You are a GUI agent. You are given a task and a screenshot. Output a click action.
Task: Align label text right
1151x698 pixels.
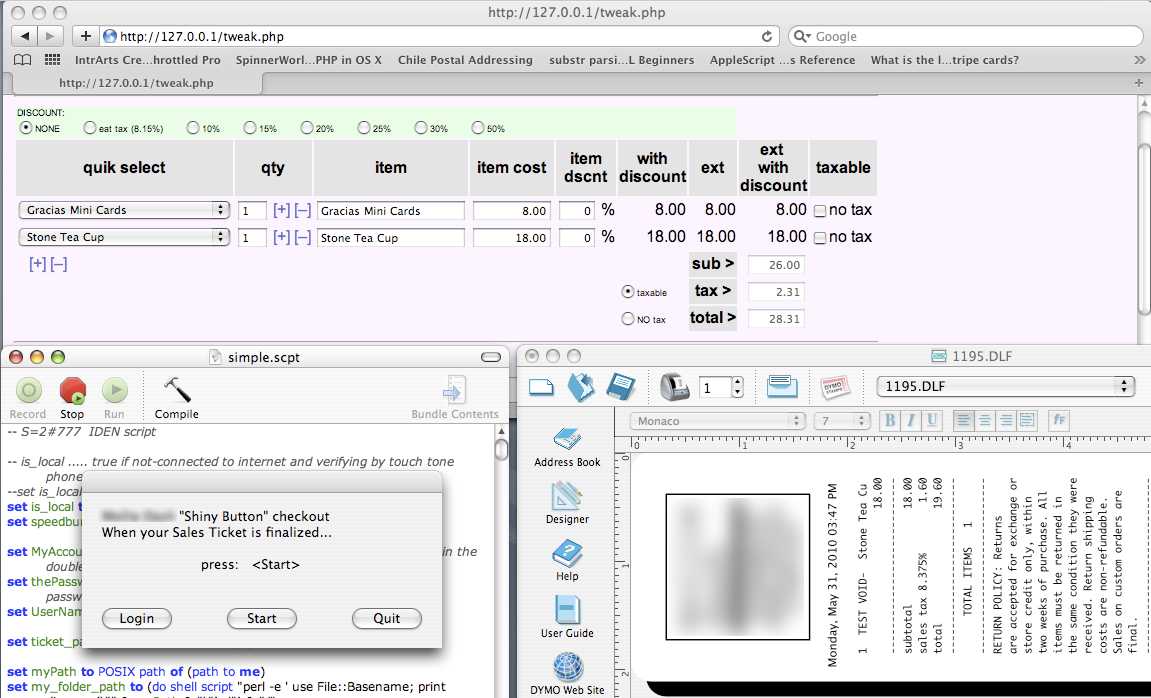1006,421
